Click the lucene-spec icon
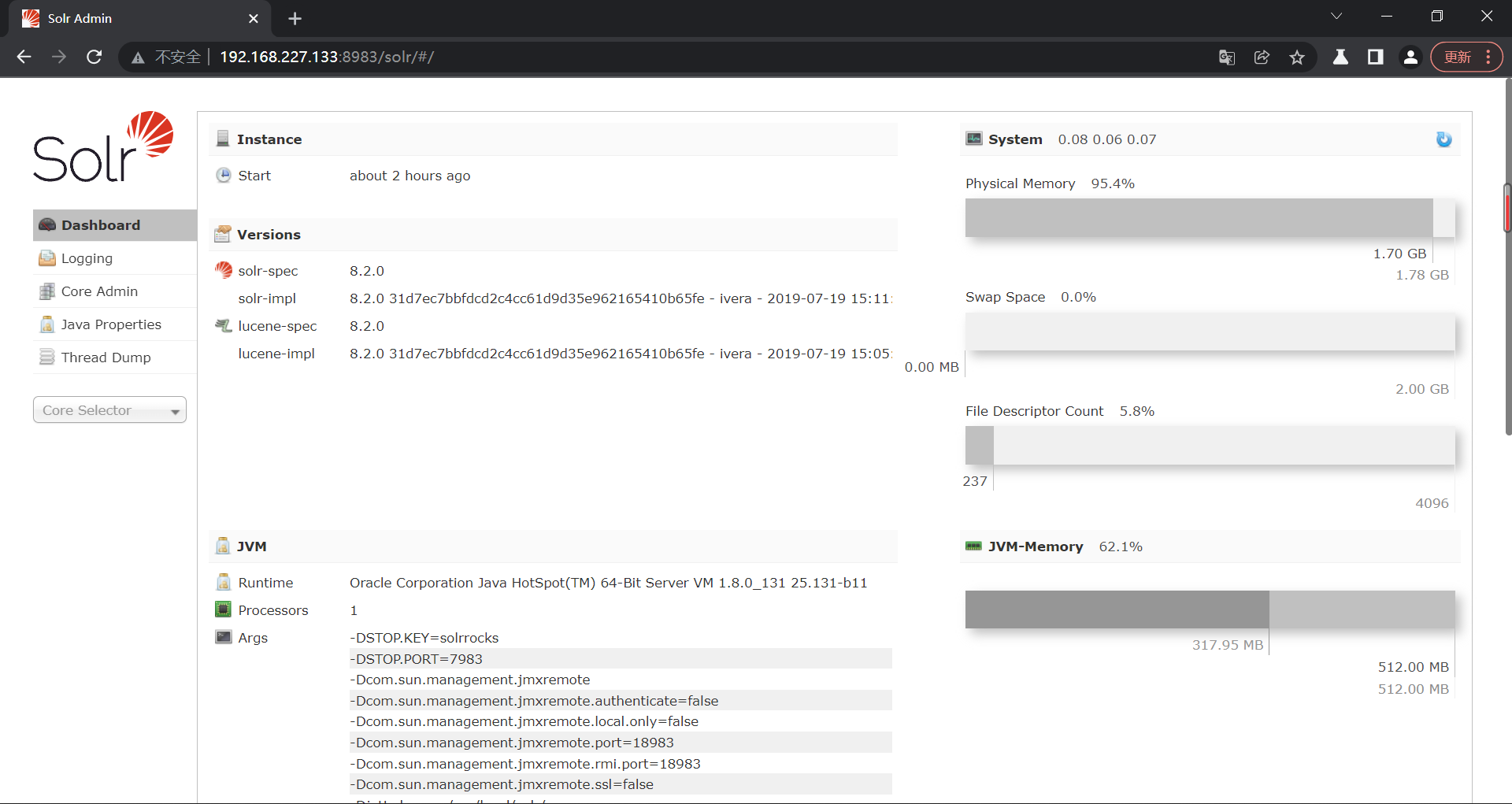The image size is (1512, 804). click(224, 326)
